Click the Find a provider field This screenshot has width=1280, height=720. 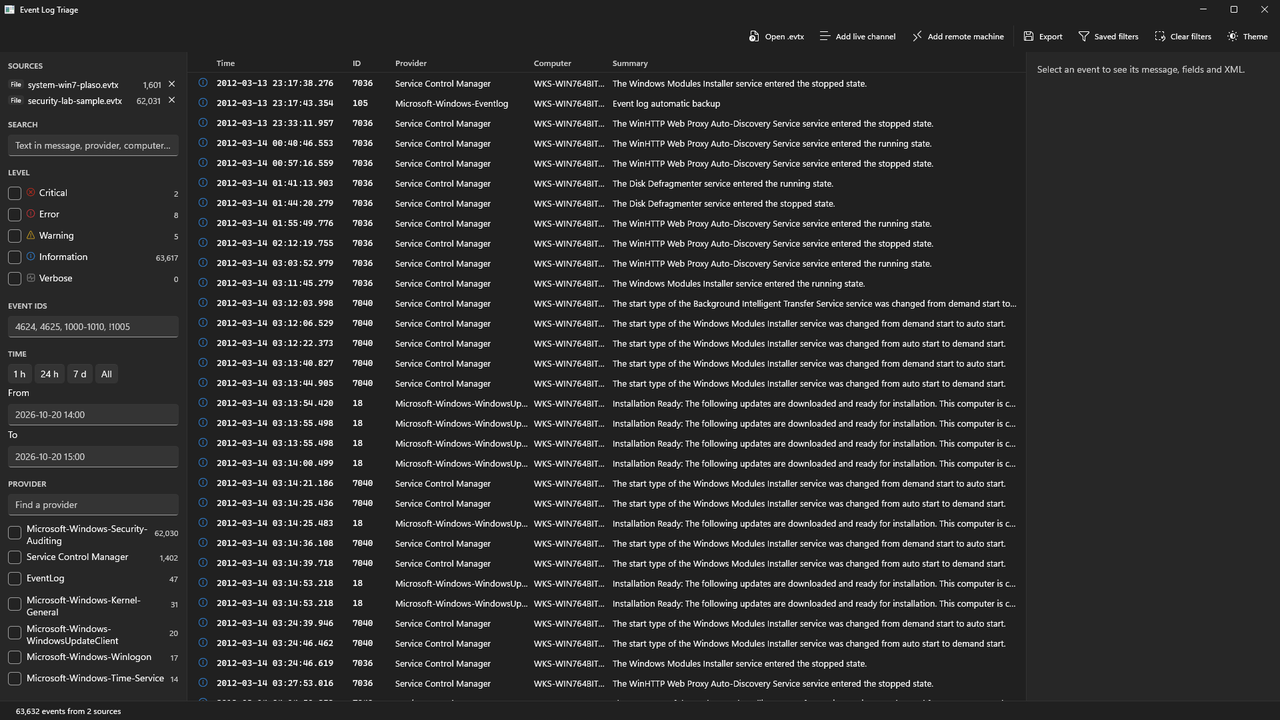(93, 505)
